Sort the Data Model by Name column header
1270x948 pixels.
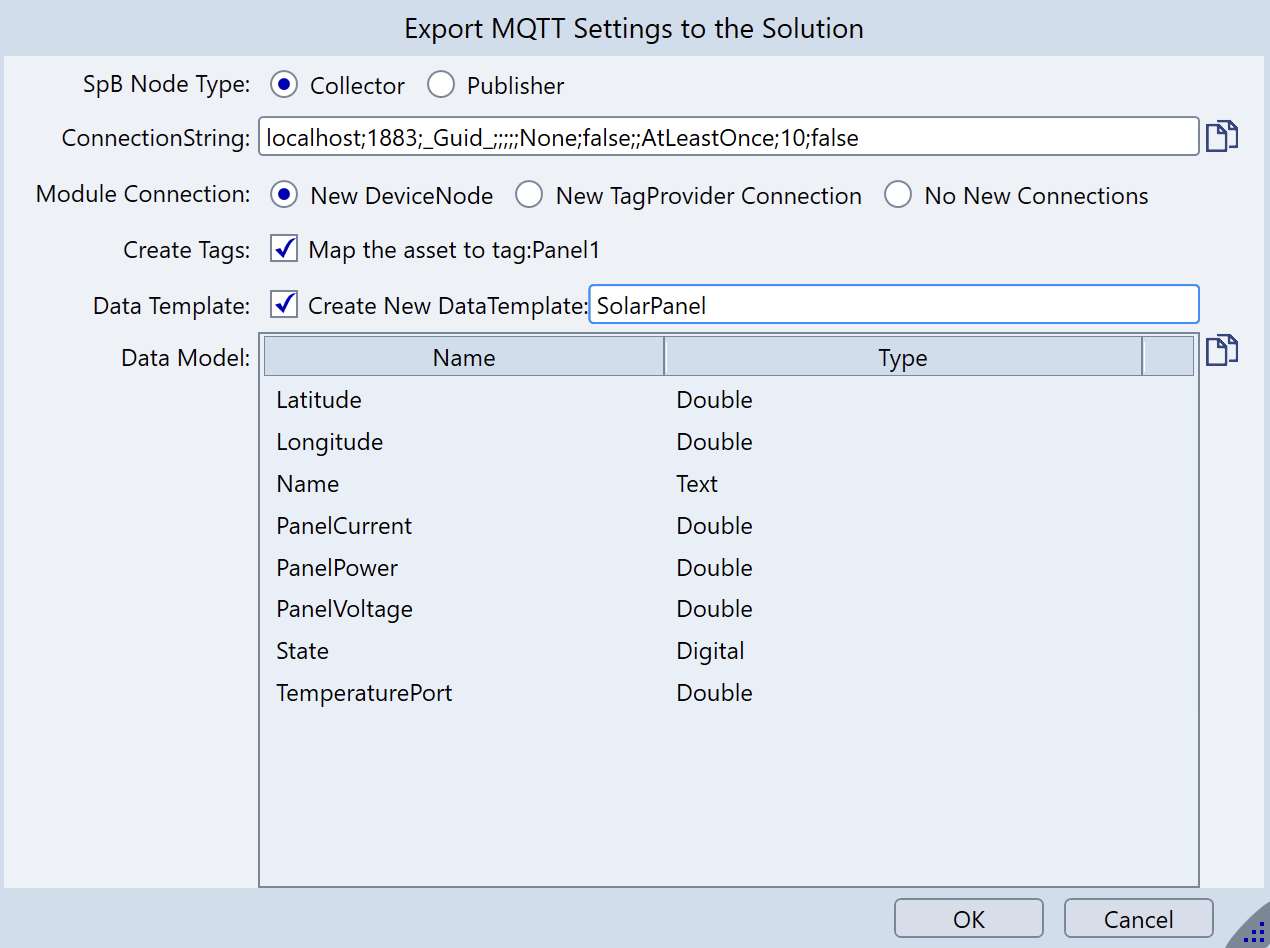464,357
